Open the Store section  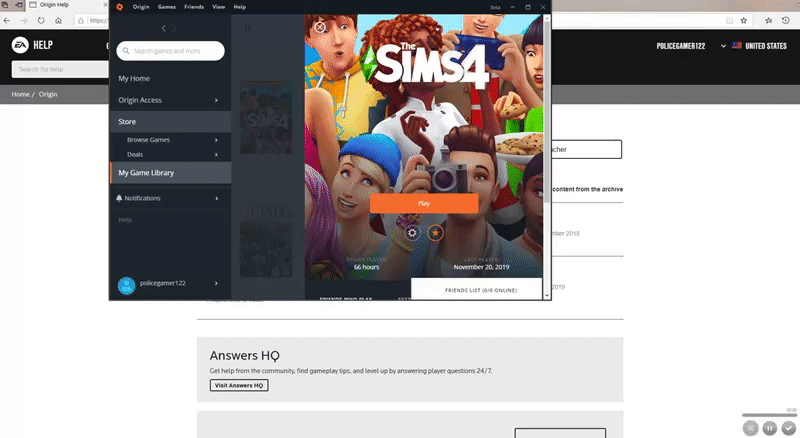(170, 121)
